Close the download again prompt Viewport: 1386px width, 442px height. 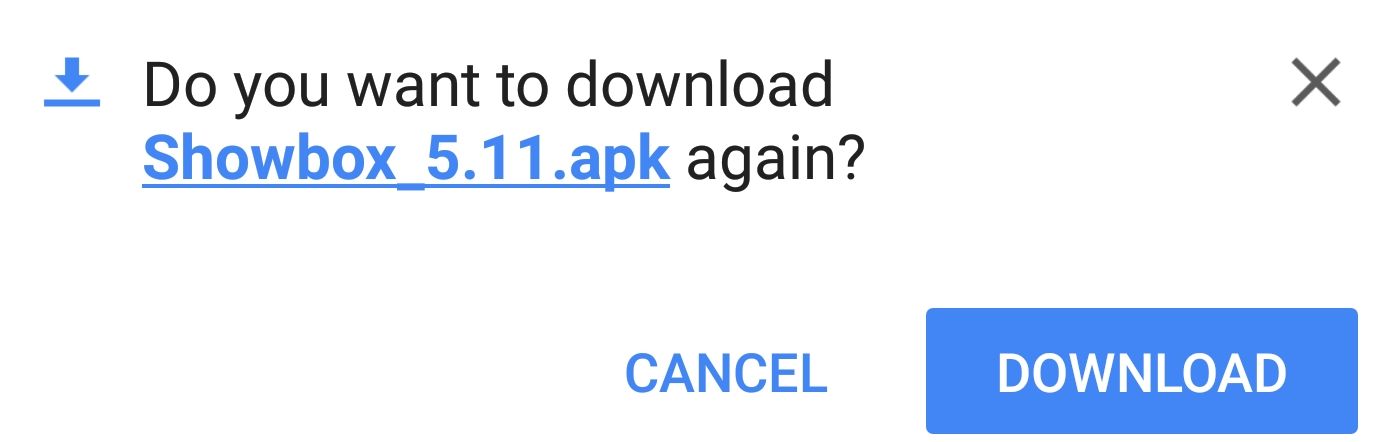point(1315,83)
